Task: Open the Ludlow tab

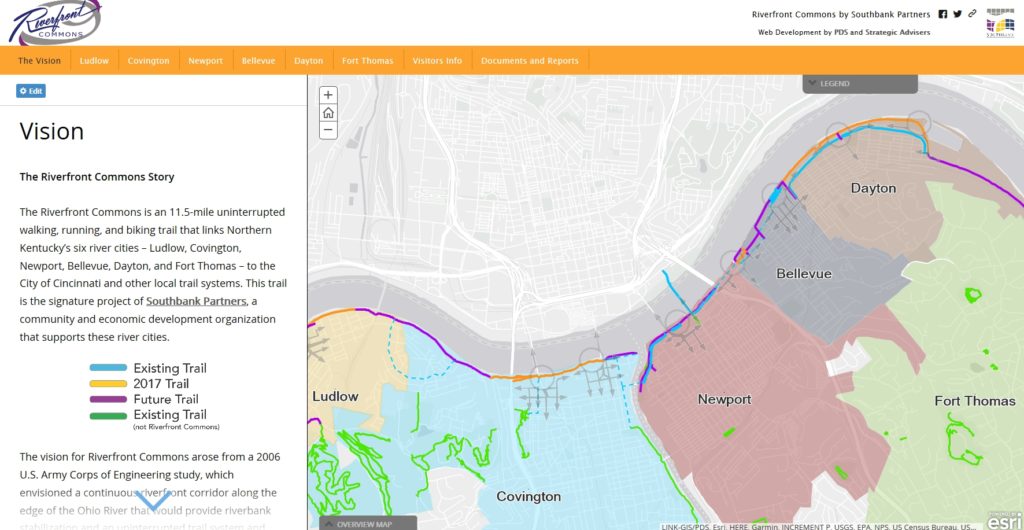Action: click(94, 61)
